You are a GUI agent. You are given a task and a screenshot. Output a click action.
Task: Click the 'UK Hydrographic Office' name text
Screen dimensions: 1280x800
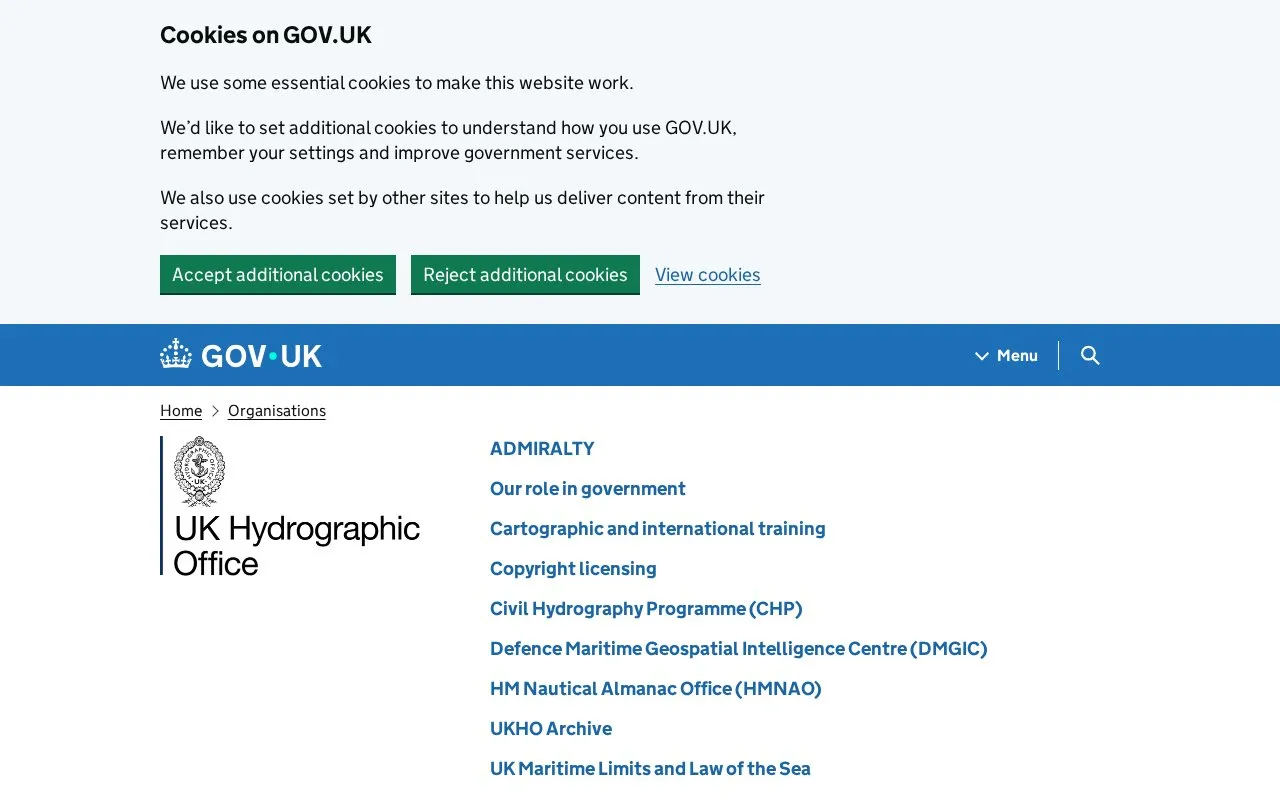point(297,545)
